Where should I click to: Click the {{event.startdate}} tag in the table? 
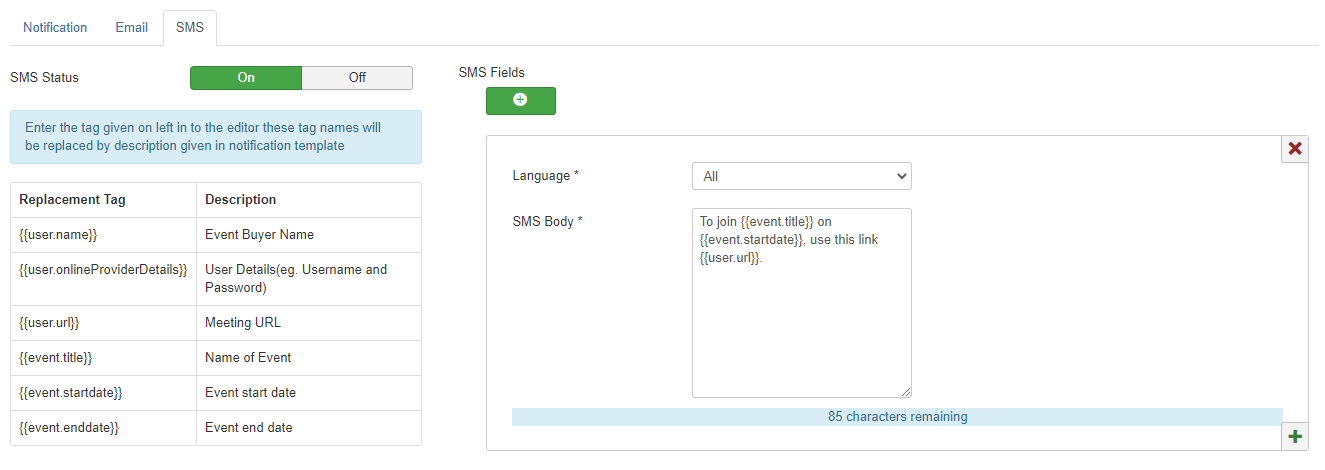(71, 393)
